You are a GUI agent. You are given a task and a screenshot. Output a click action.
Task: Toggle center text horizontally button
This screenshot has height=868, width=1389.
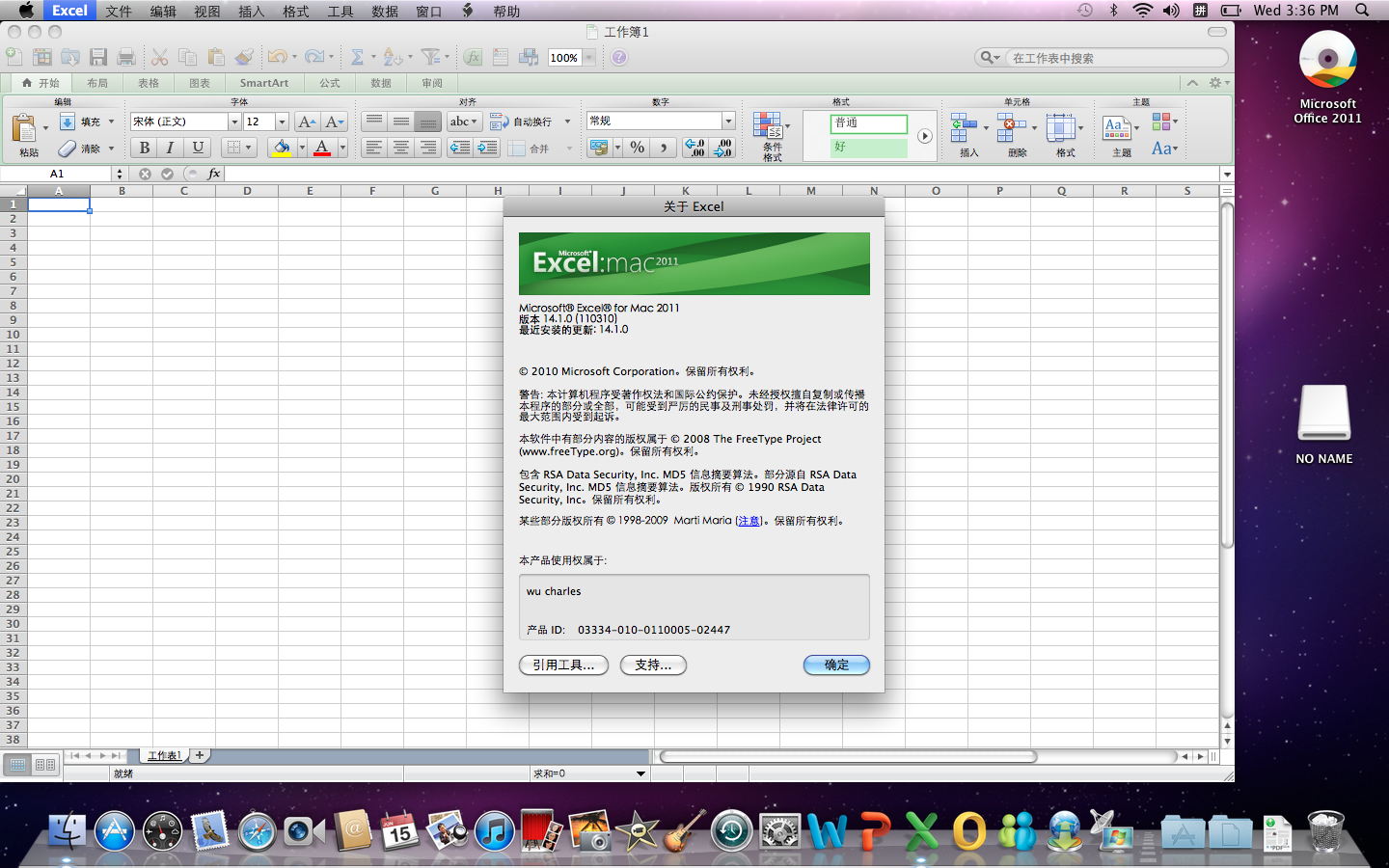(401, 148)
